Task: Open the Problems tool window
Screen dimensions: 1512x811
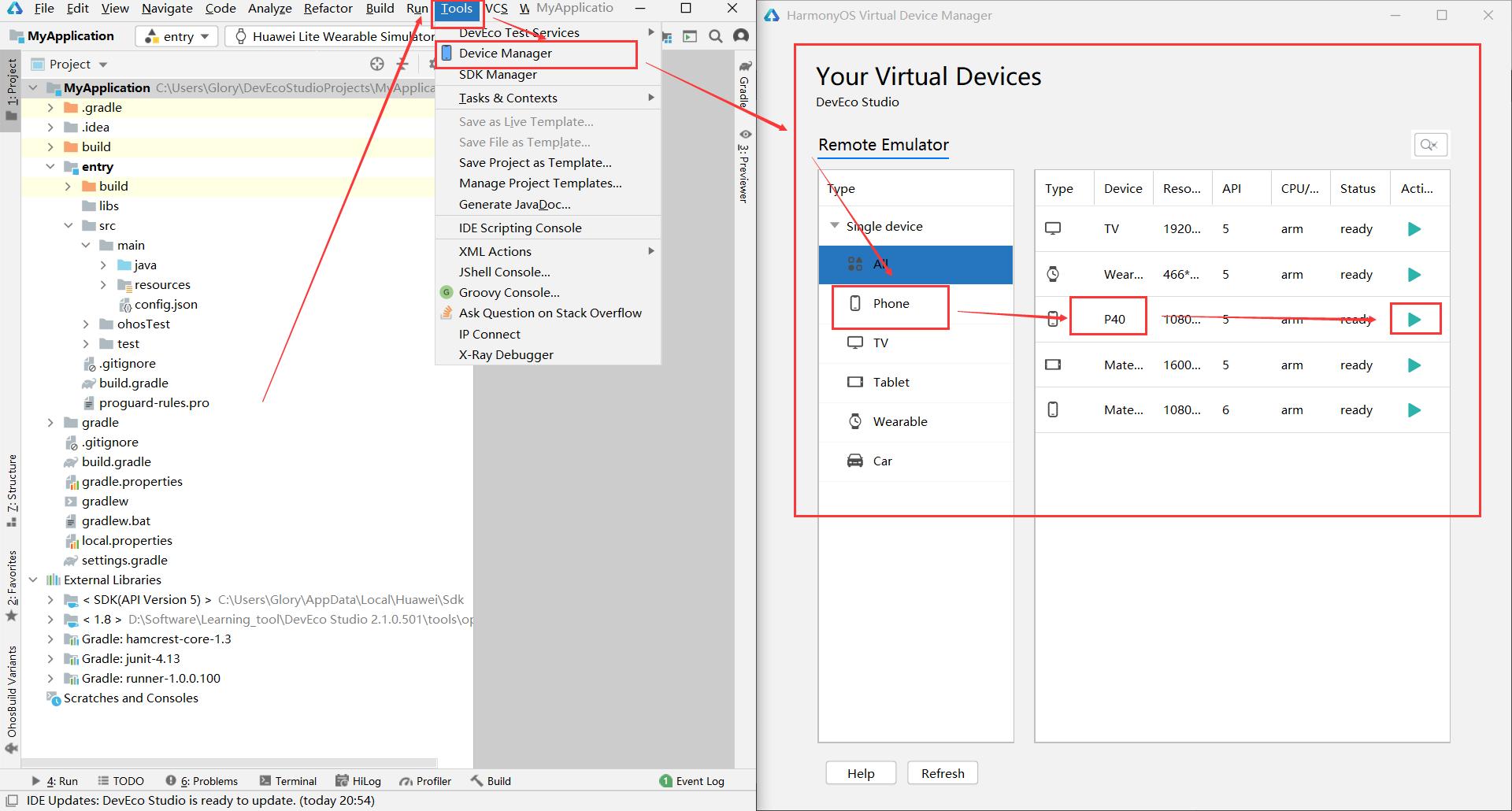Action: click(x=202, y=781)
